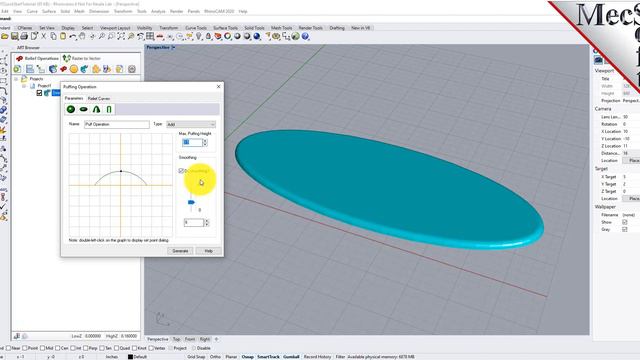This screenshot has height=360, width=640.
Task: Toggle Gumball in the status bar
Action: [x=291, y=357]
